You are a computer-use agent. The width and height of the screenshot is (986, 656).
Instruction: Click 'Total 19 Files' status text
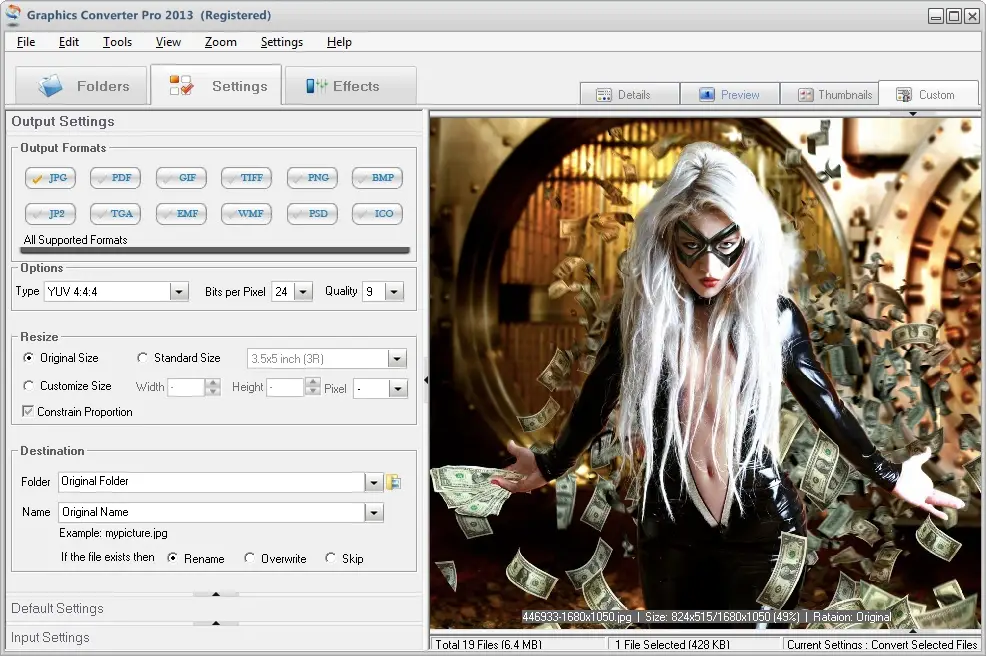[x=488, y=645]
